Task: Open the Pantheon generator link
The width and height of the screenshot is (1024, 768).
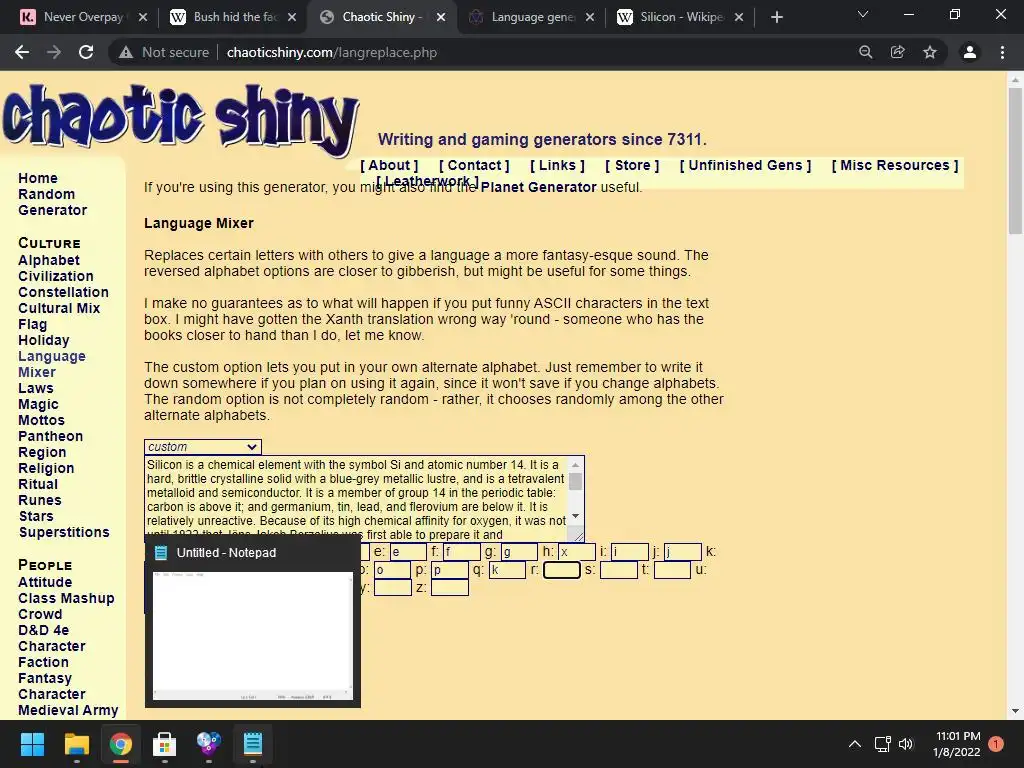Action: 50,436
